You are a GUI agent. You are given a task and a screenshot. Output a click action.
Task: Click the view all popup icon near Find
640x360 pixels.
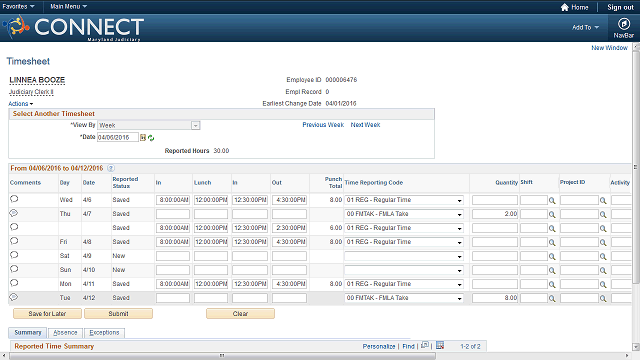[x=425, y=345]
